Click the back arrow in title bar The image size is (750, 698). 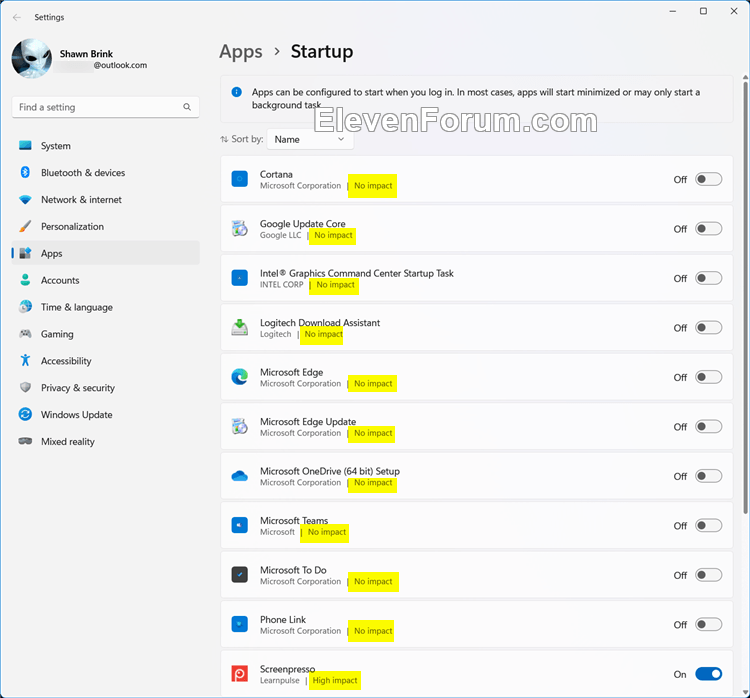pos(17,17)
